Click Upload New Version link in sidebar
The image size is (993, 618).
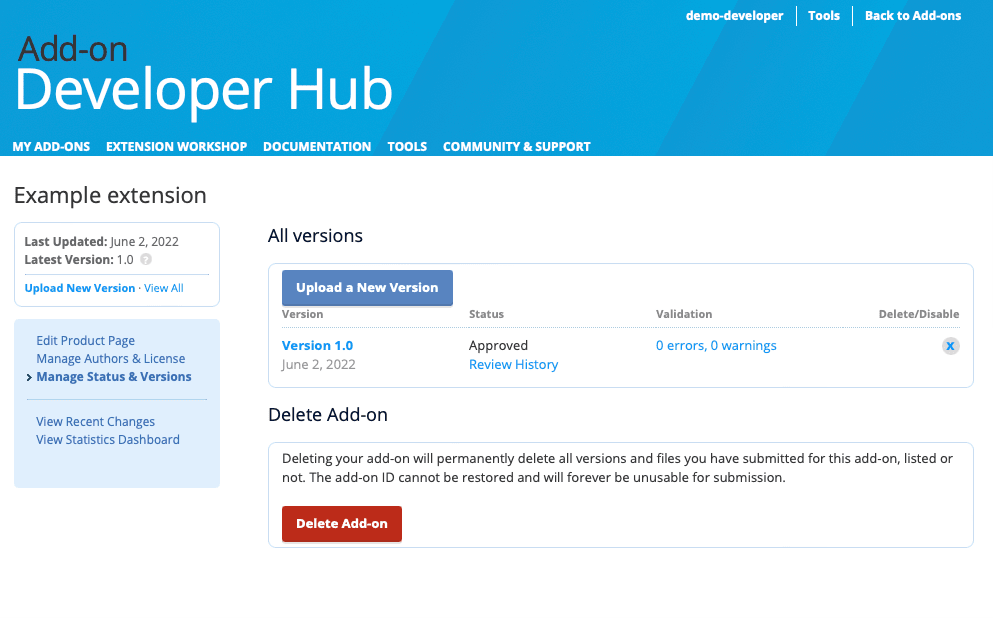[79, 288]
